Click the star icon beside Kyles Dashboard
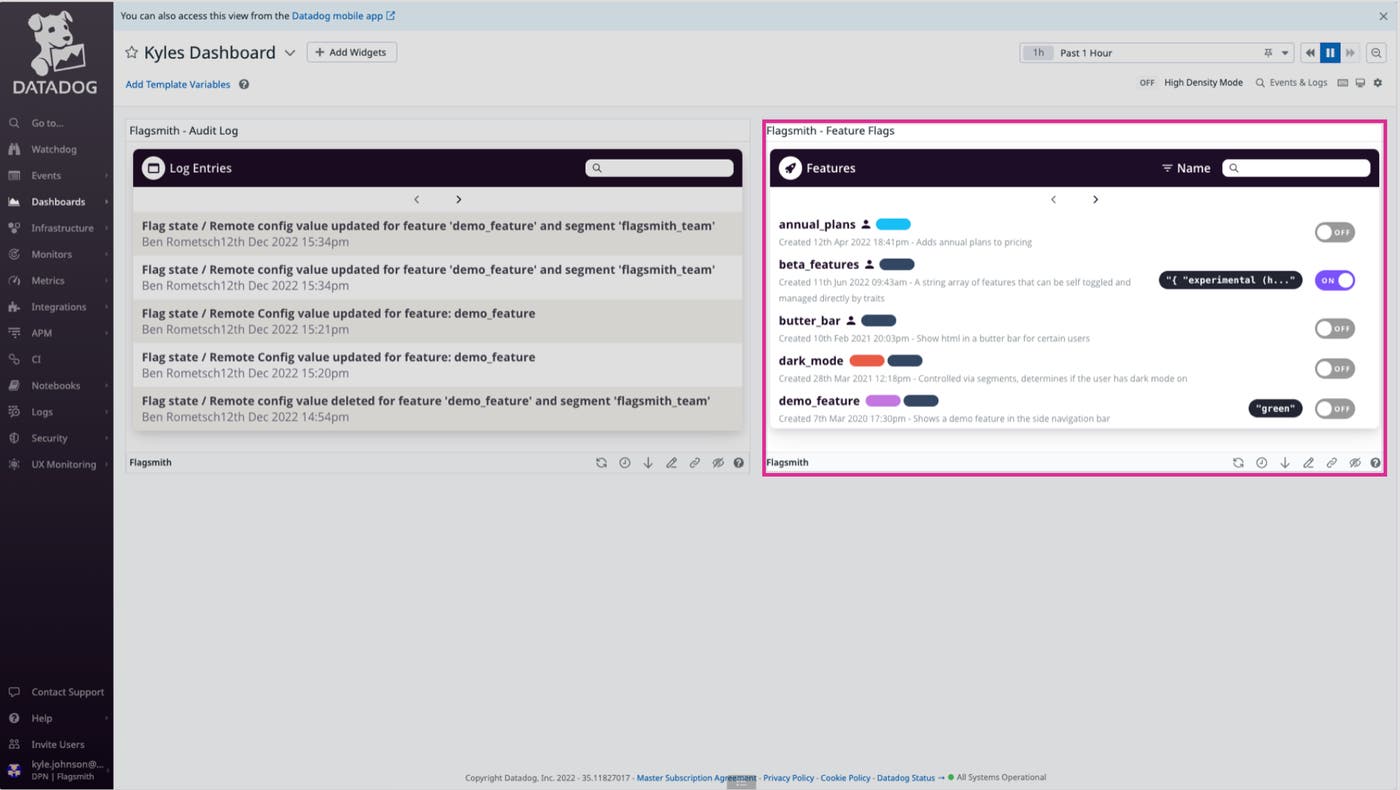Image resolution: width=1400 pixels, height=790 pixels. point(131,53)
